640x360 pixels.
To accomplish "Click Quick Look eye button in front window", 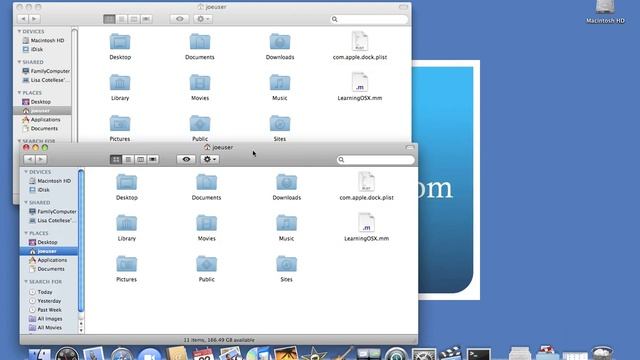I will [186, 159].
